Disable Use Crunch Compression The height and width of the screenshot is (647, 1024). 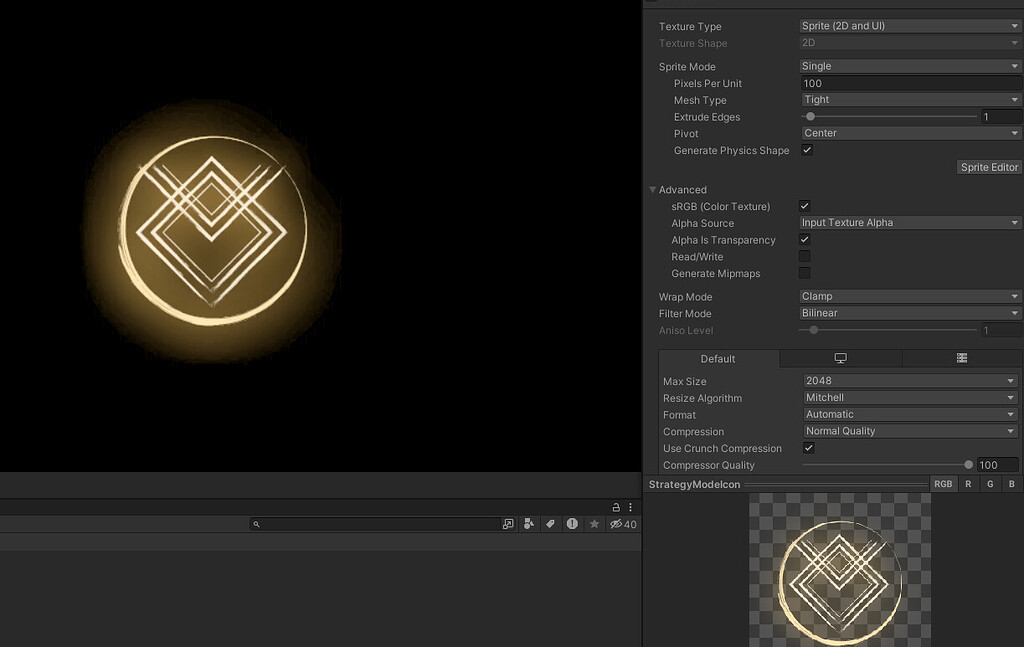click(x=808, y=448)
